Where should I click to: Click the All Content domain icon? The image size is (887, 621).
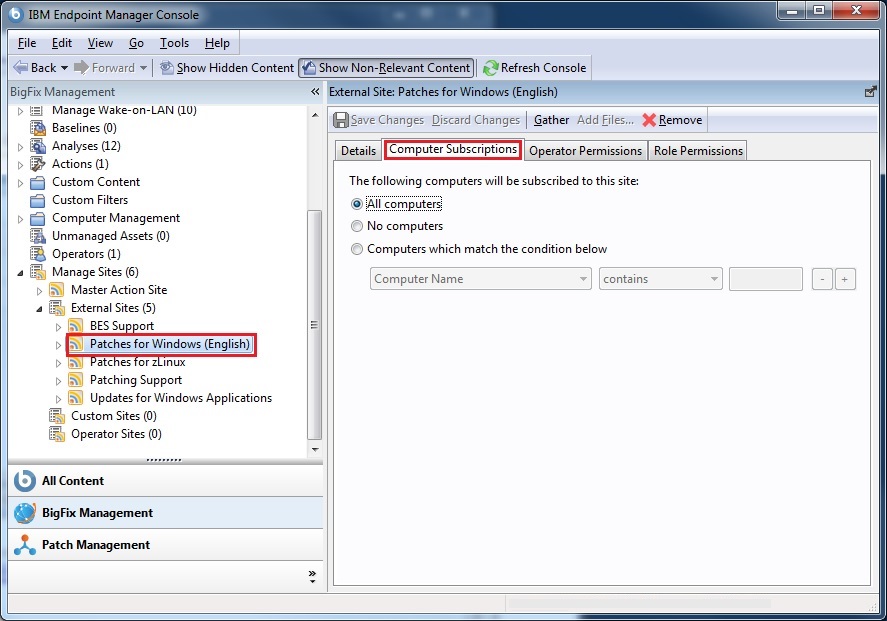coord(24,481)
